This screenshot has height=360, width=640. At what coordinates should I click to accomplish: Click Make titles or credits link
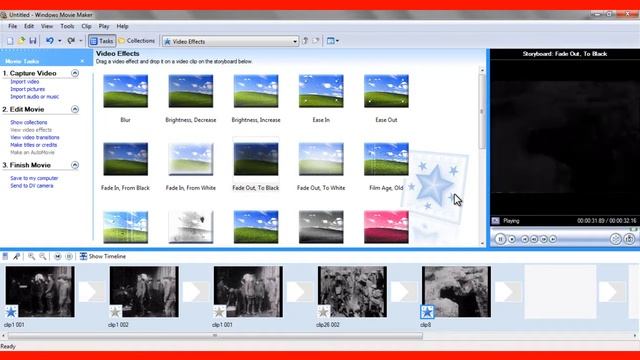pyautogui.click(x=33, y=145)
